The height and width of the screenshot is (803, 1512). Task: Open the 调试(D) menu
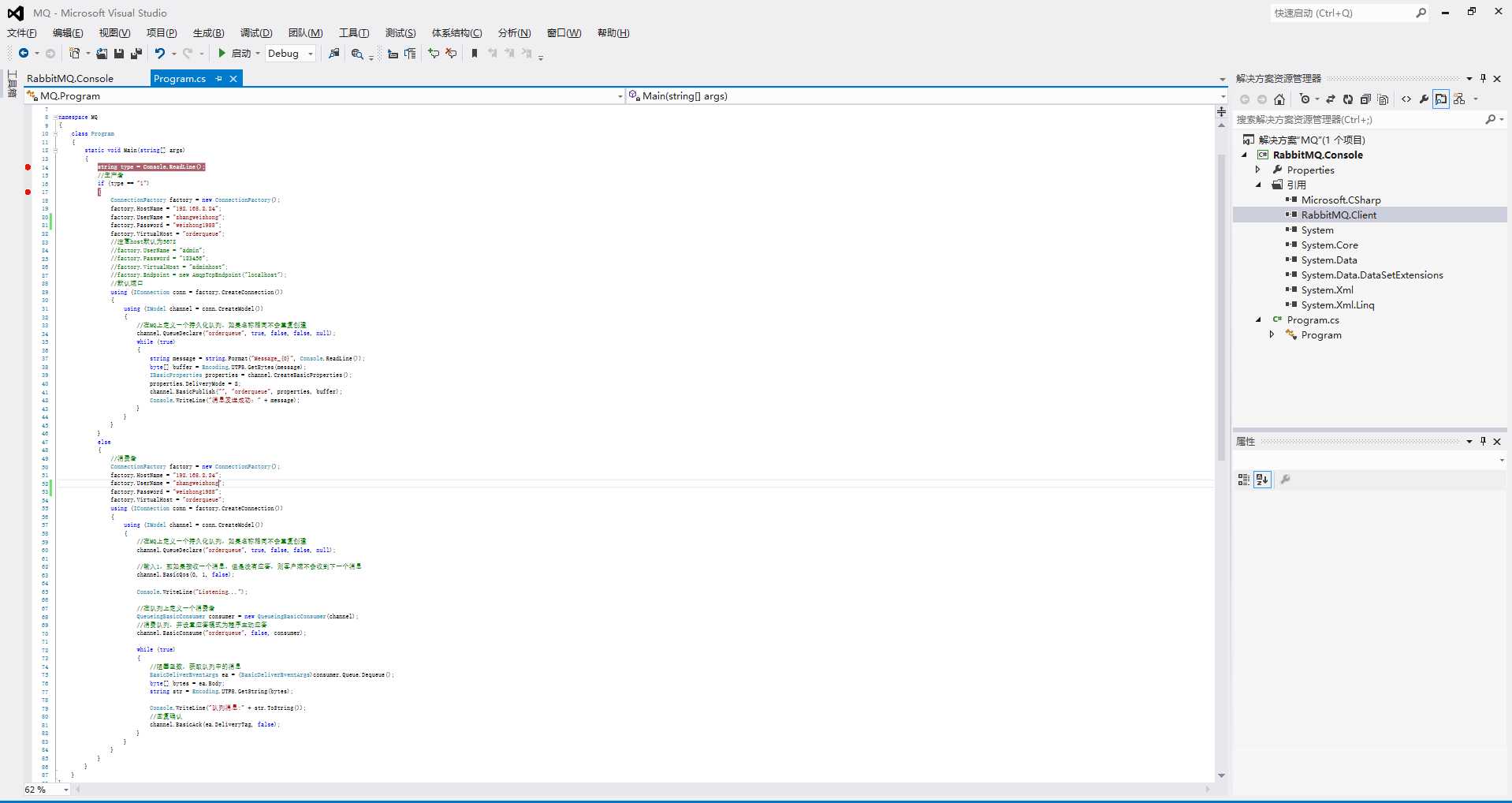pyautogui.click(x=256, y=32)
